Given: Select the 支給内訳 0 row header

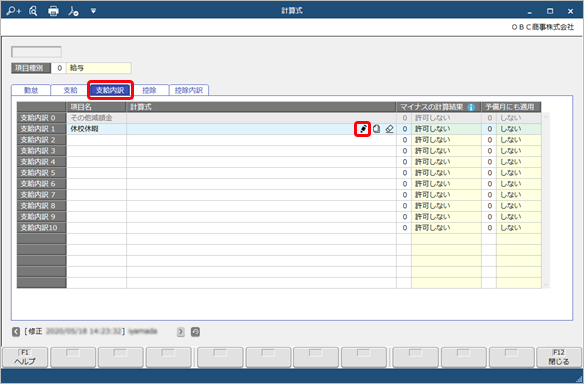Looking at the screenshot, I should click(41, 118).
